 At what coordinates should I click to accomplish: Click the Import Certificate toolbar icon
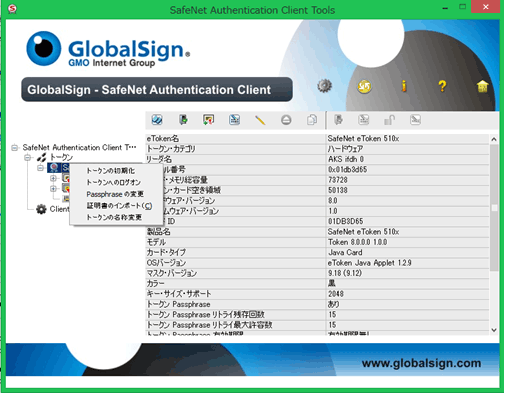(209, 120)
